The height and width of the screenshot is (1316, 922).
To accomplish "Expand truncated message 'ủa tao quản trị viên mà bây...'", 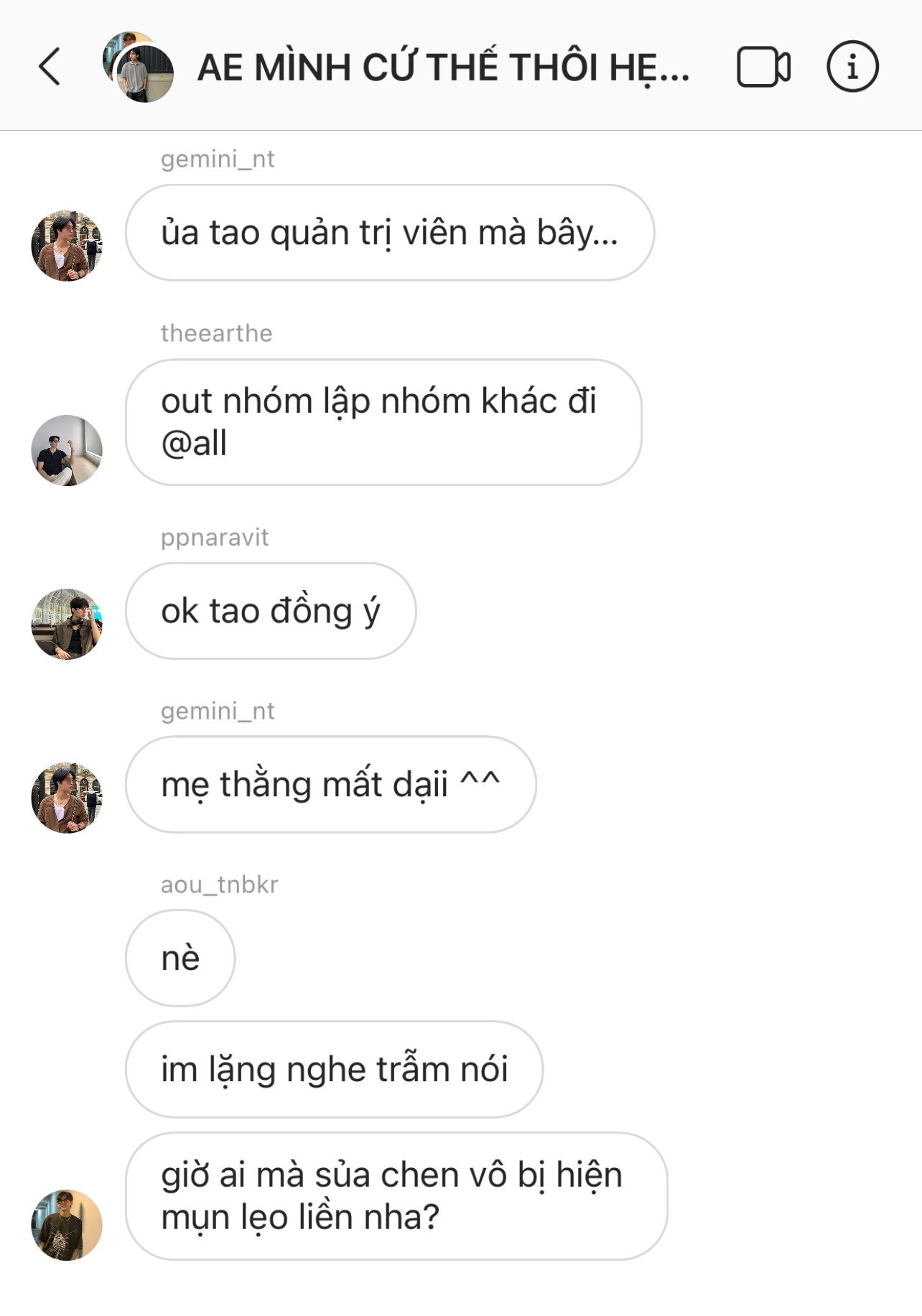I will (390, 233).
